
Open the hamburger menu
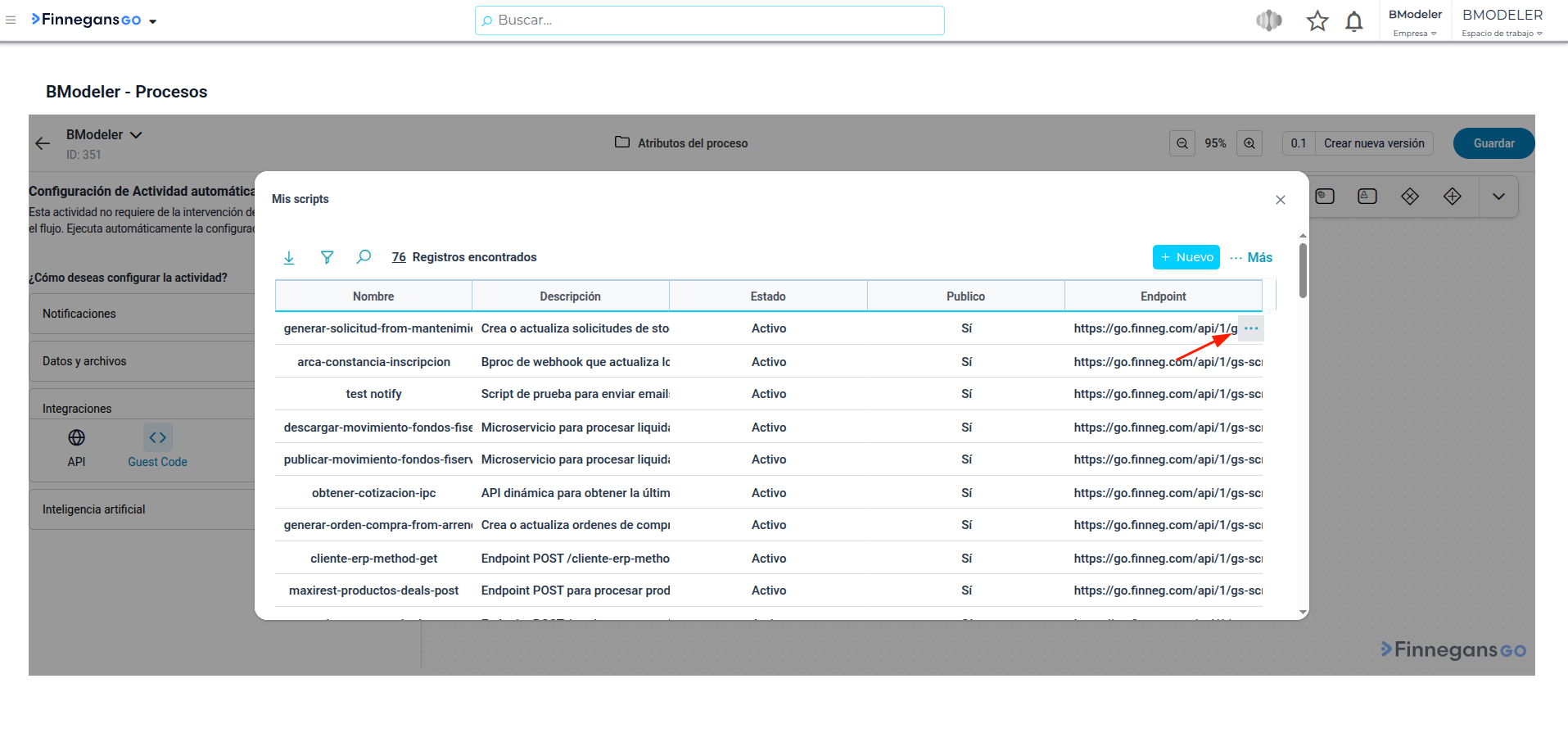tap(11, 20)
